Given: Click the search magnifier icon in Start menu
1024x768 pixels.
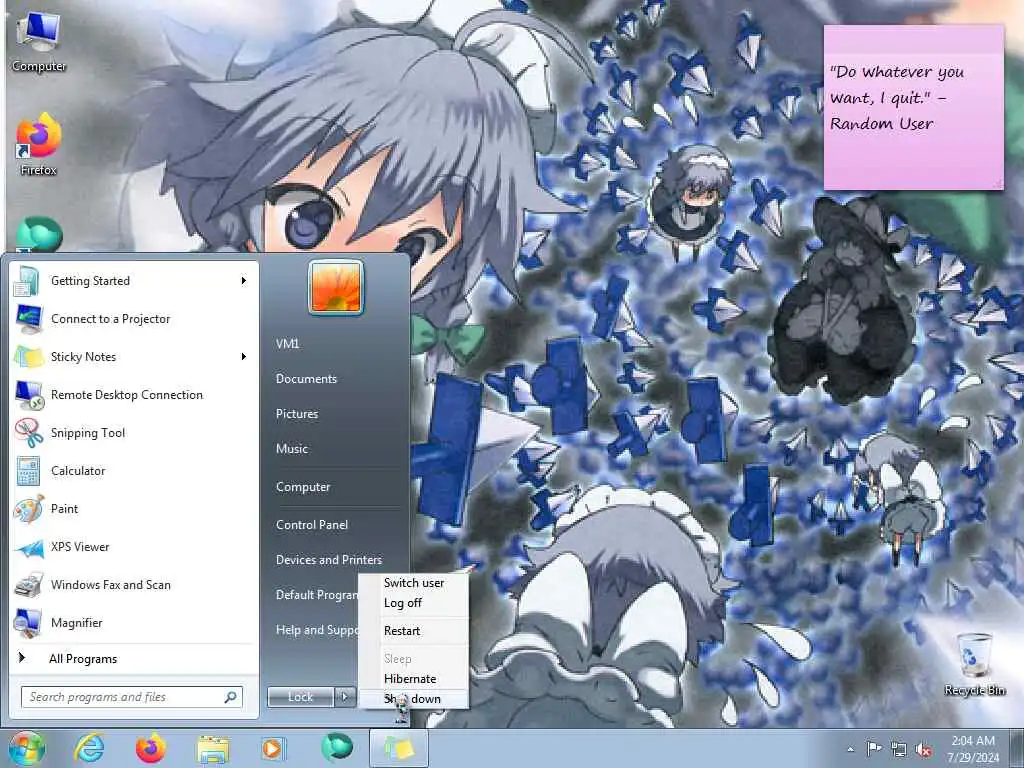Looking at the screenshot, I should [x=231, y=697].
